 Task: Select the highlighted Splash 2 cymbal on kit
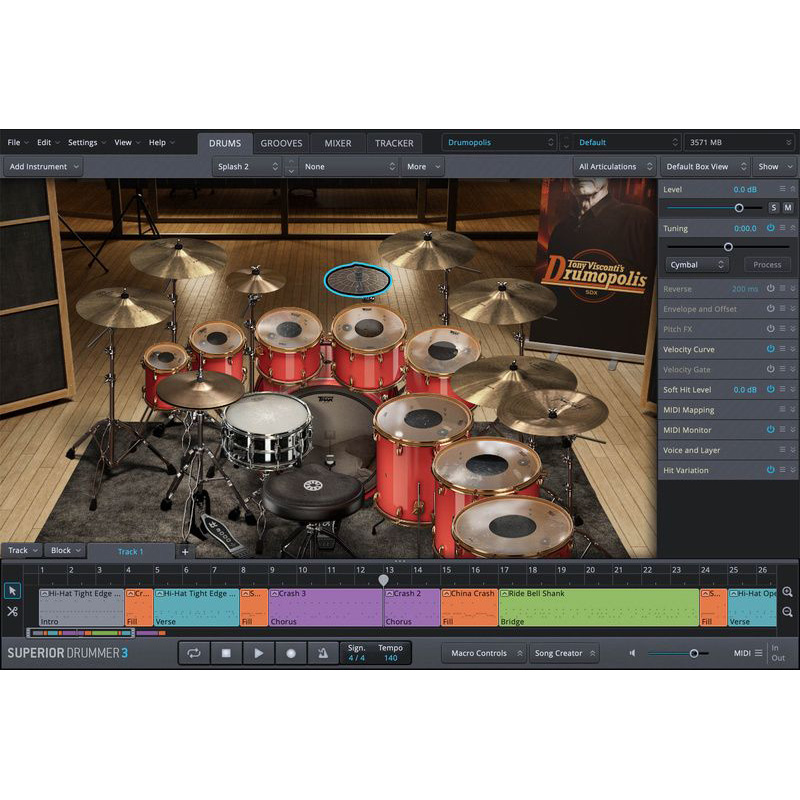pos(358,280)
